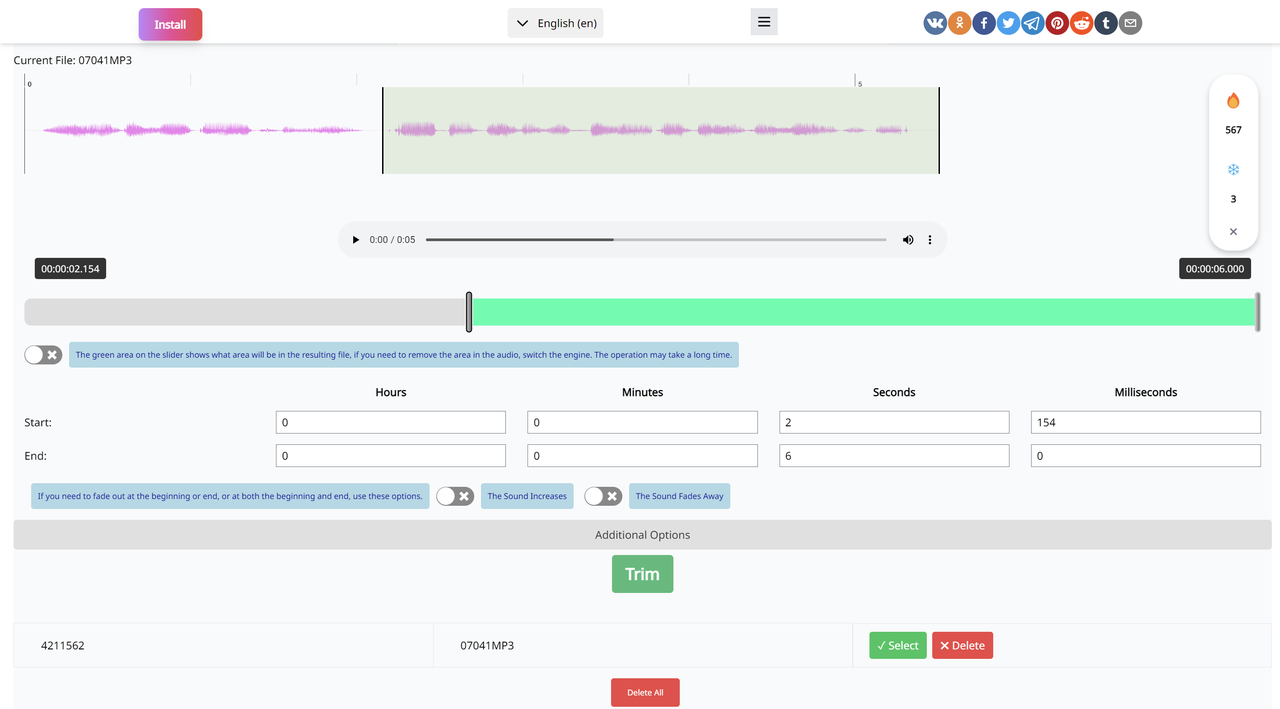Enable The Sound Fades Away toggle

point(603,496)
